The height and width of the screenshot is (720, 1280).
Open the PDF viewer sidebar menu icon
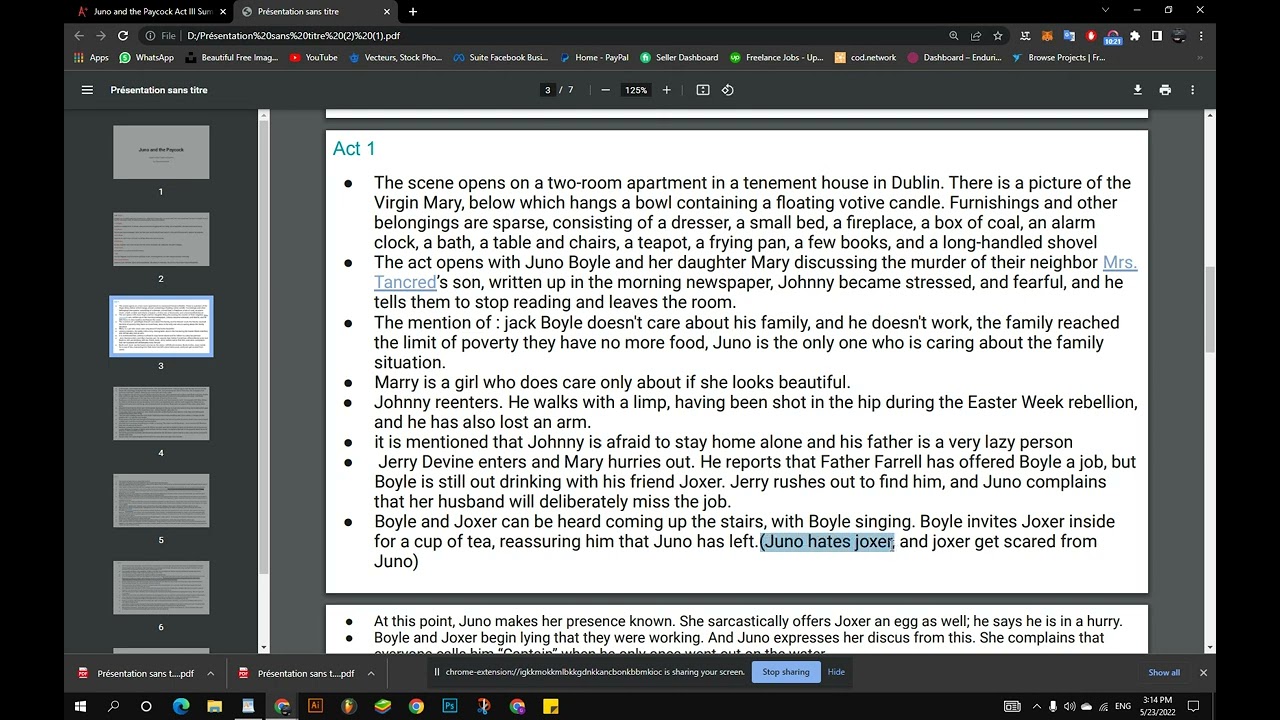click(87, 90)
